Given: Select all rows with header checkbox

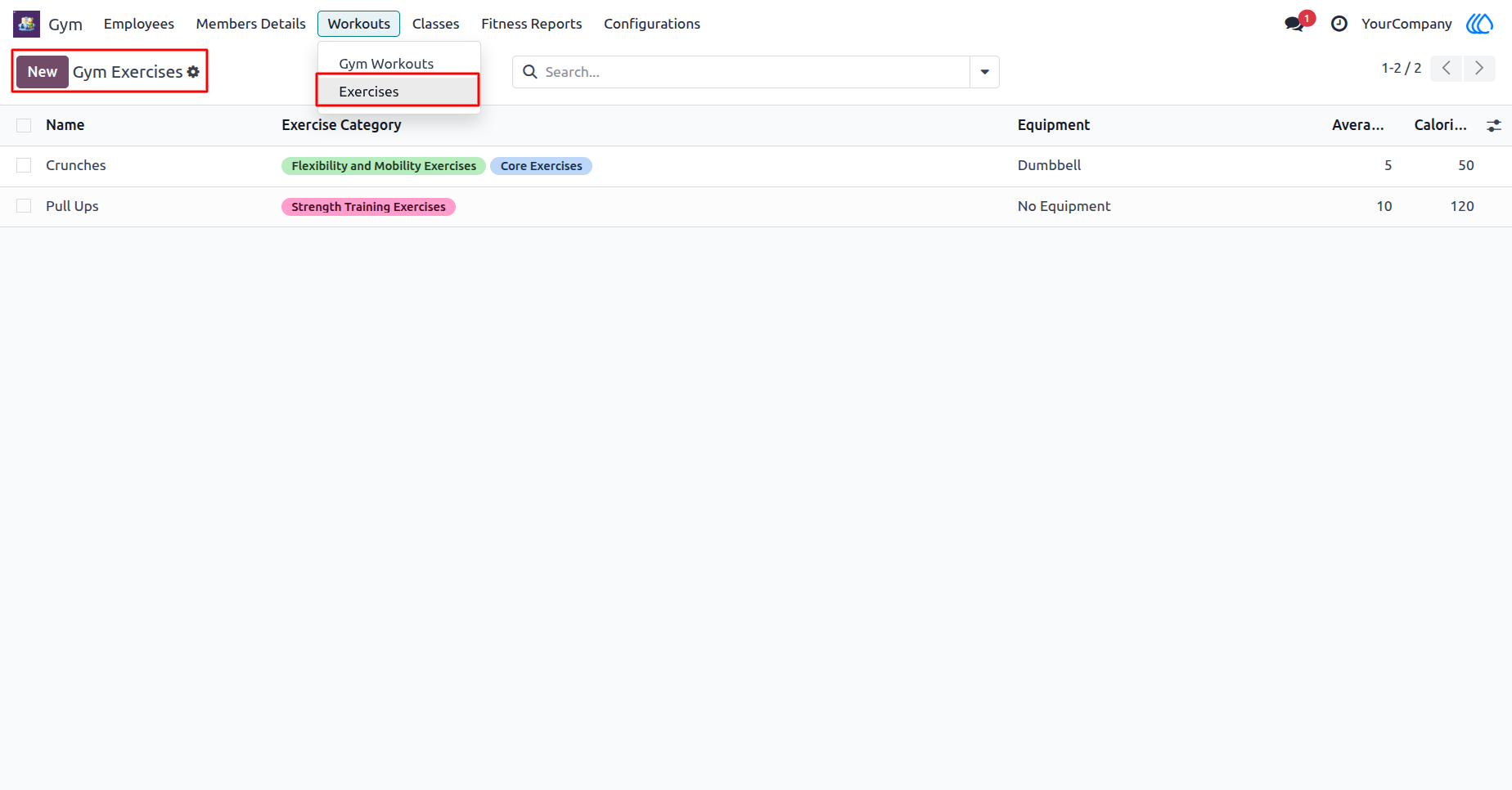Looking at the screenshot, I should click(x=24, y=125).
